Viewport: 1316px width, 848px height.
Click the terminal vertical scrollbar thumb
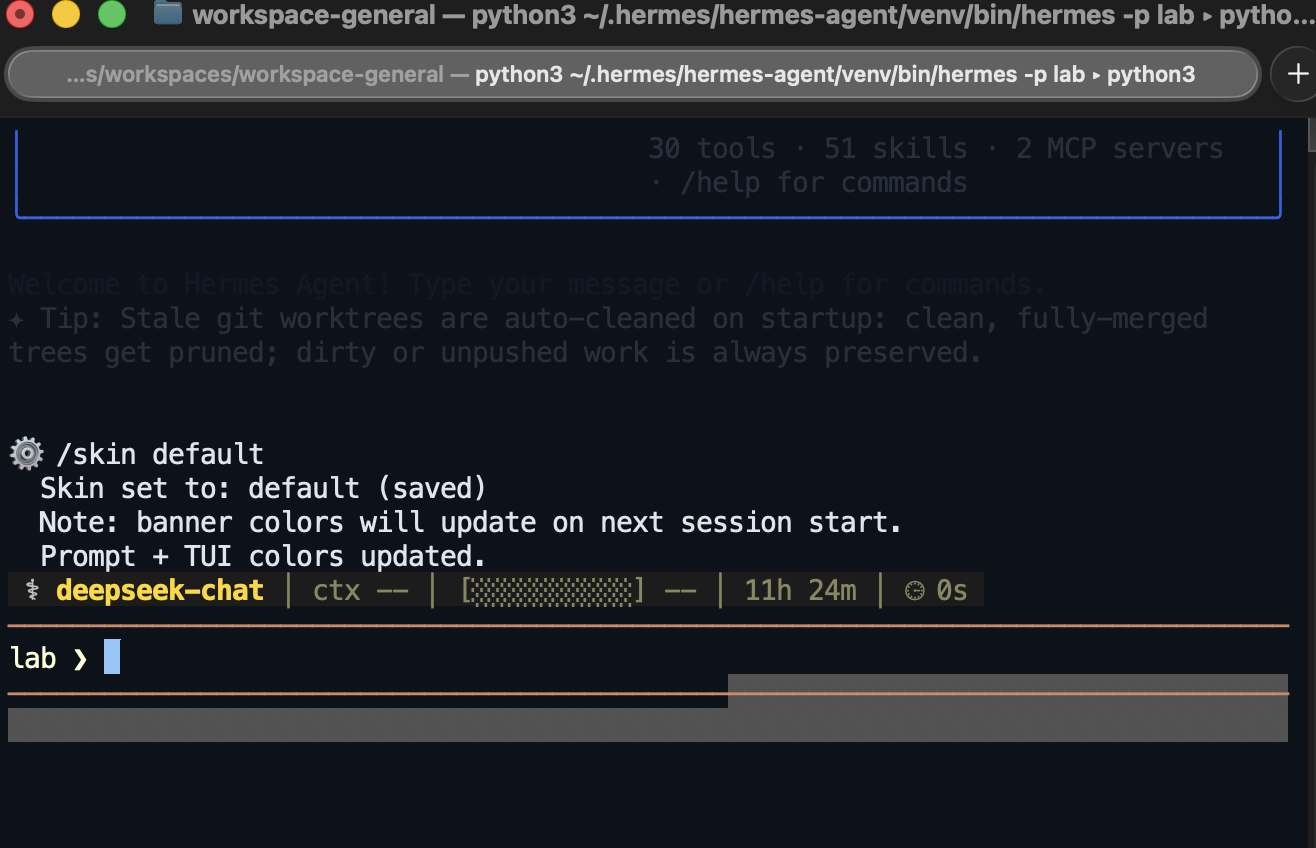pos(1311,135)
